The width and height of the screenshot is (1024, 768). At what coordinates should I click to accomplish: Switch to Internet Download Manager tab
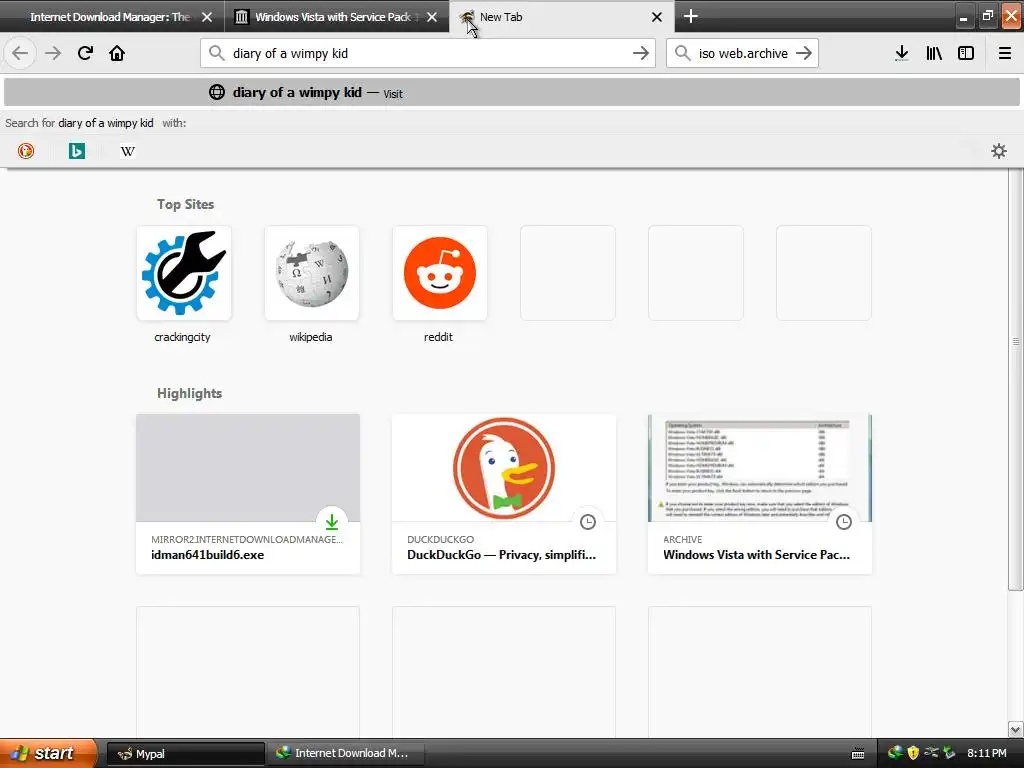pyautogui.click(x=111, y=16)
